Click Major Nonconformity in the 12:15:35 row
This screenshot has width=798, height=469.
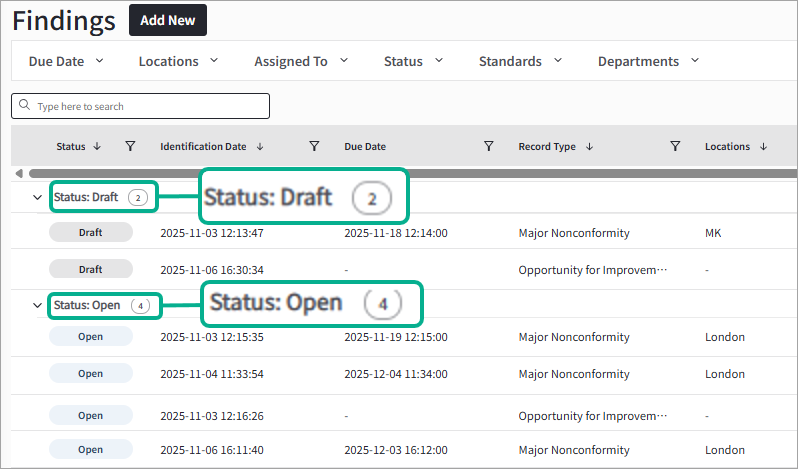tap(574, 337)
